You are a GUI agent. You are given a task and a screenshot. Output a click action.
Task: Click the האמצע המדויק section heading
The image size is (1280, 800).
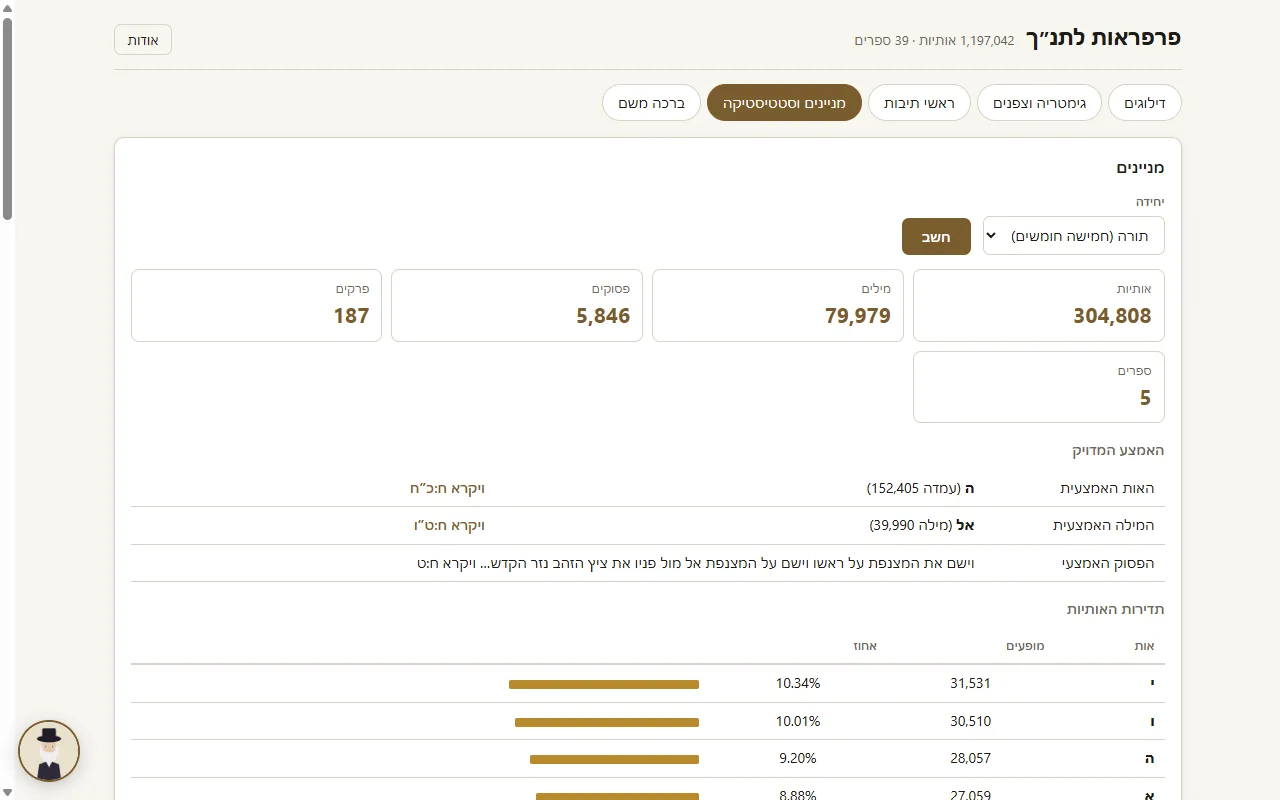pyautogui.click(x=1118, y=450)
